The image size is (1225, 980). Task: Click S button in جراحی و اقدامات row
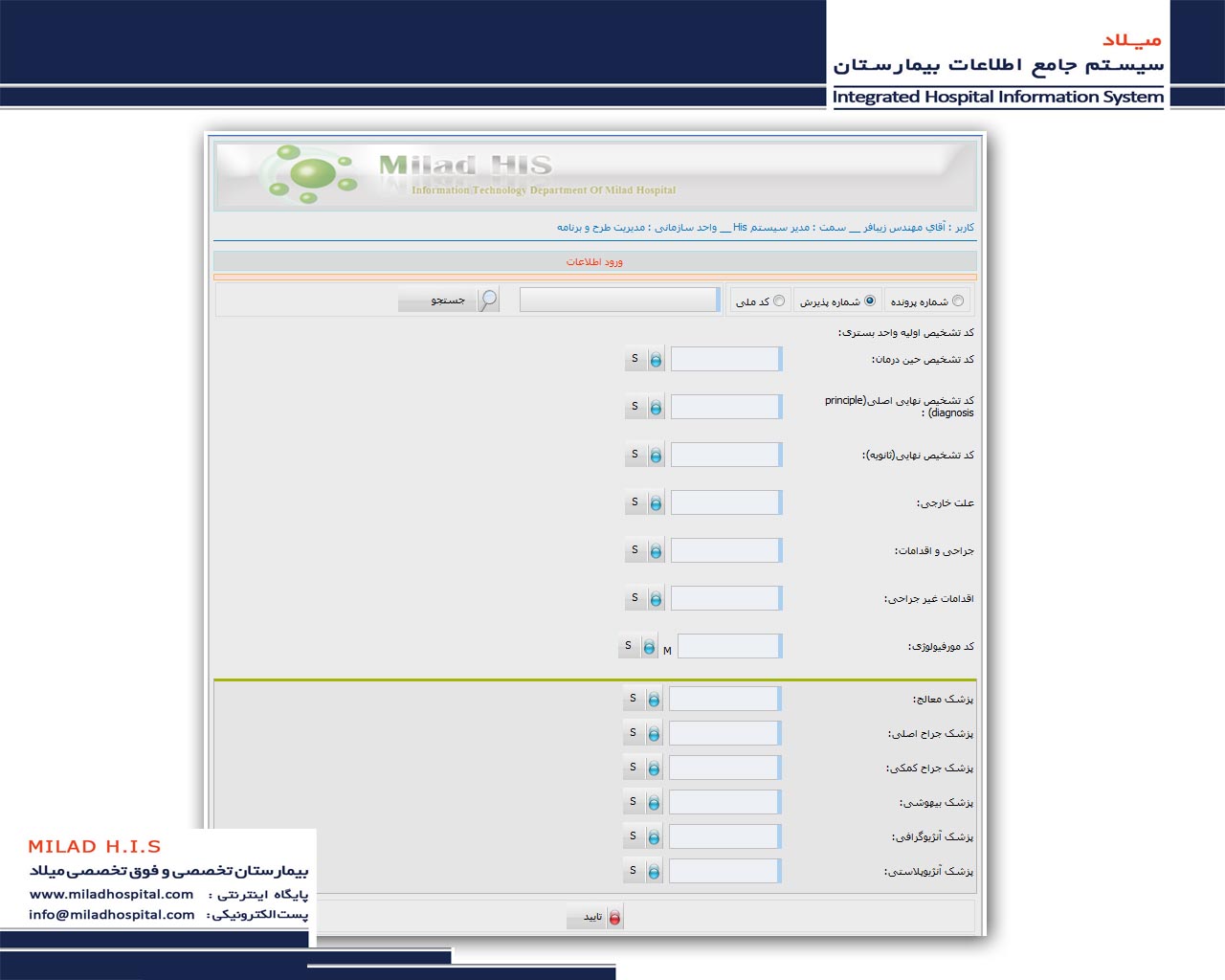click(635, 550)
